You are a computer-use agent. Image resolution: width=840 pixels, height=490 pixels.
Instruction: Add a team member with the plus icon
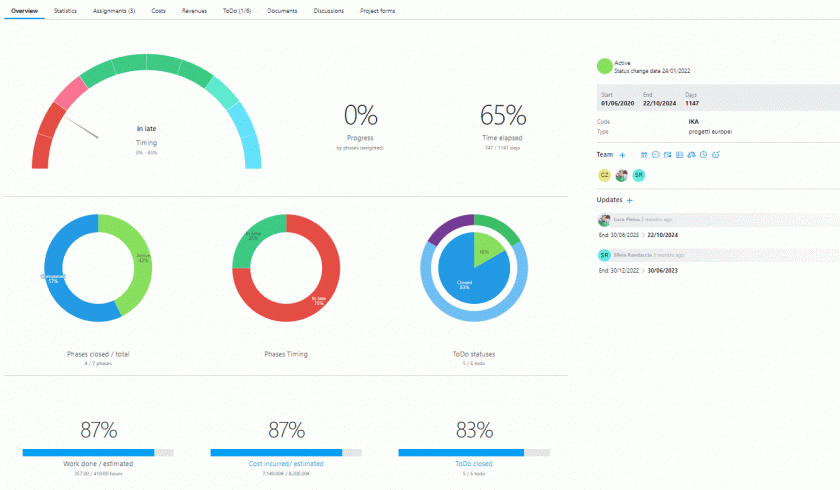(622, 155)
